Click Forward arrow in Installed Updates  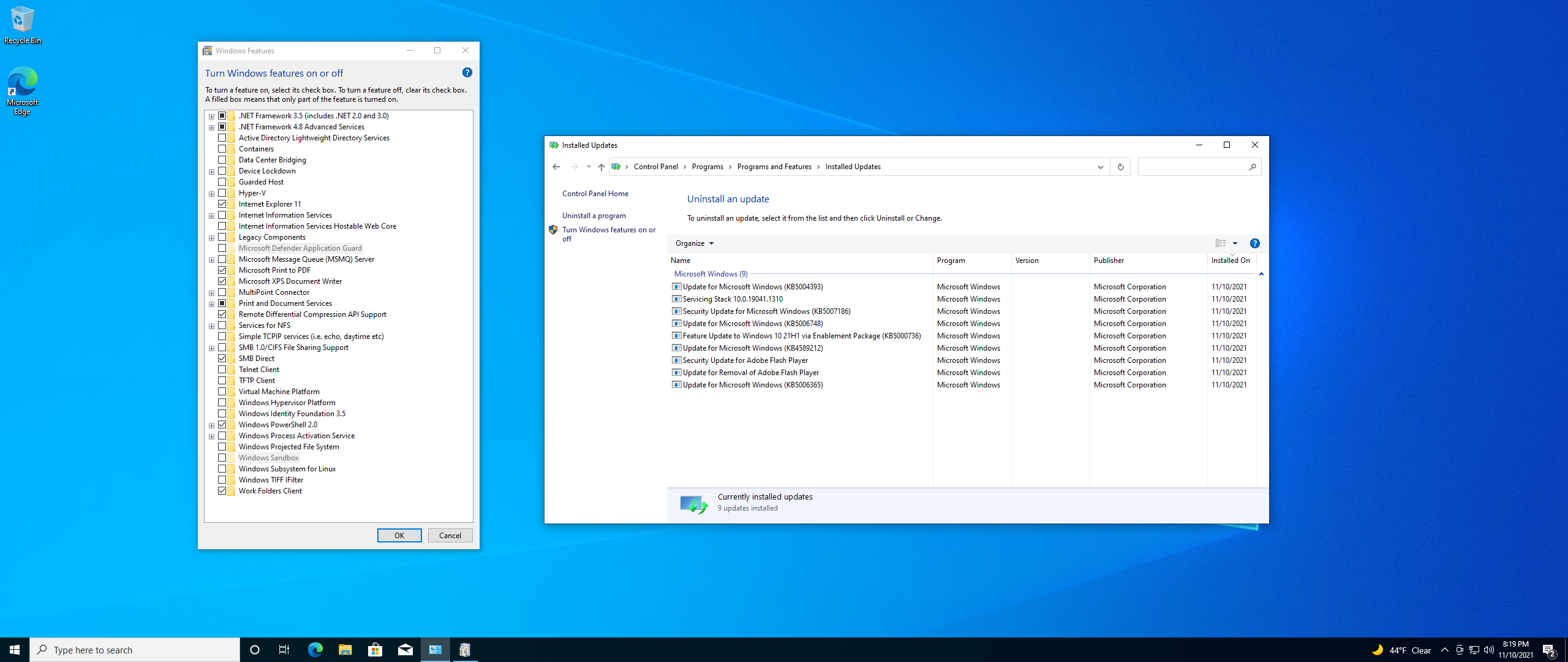click(574, 167)
